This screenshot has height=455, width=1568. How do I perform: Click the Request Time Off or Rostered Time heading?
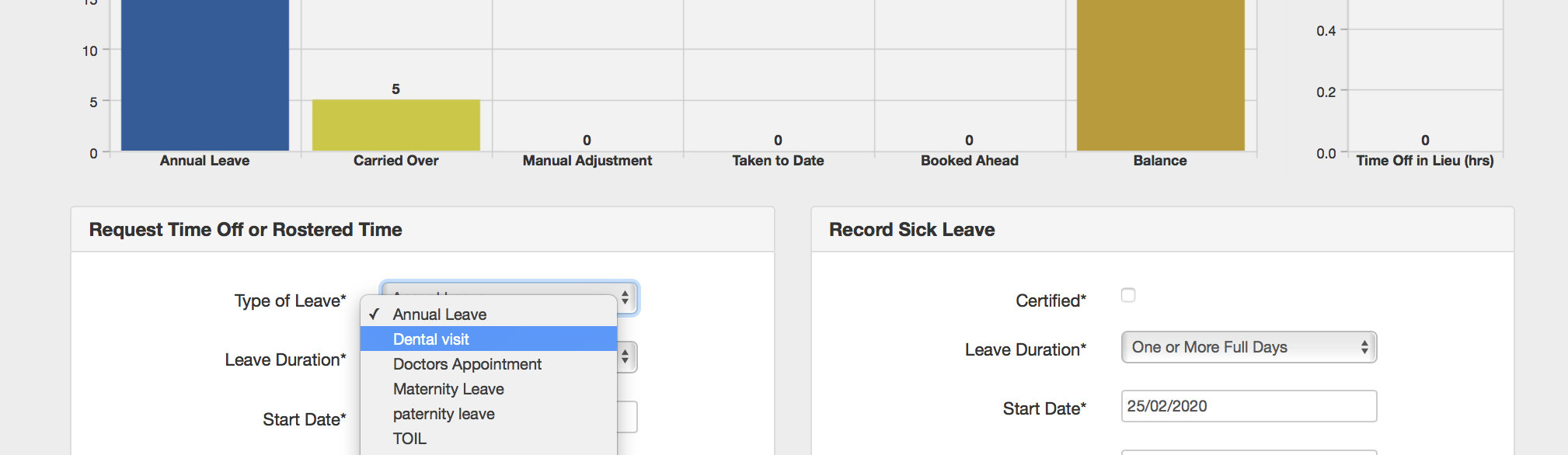246,230
